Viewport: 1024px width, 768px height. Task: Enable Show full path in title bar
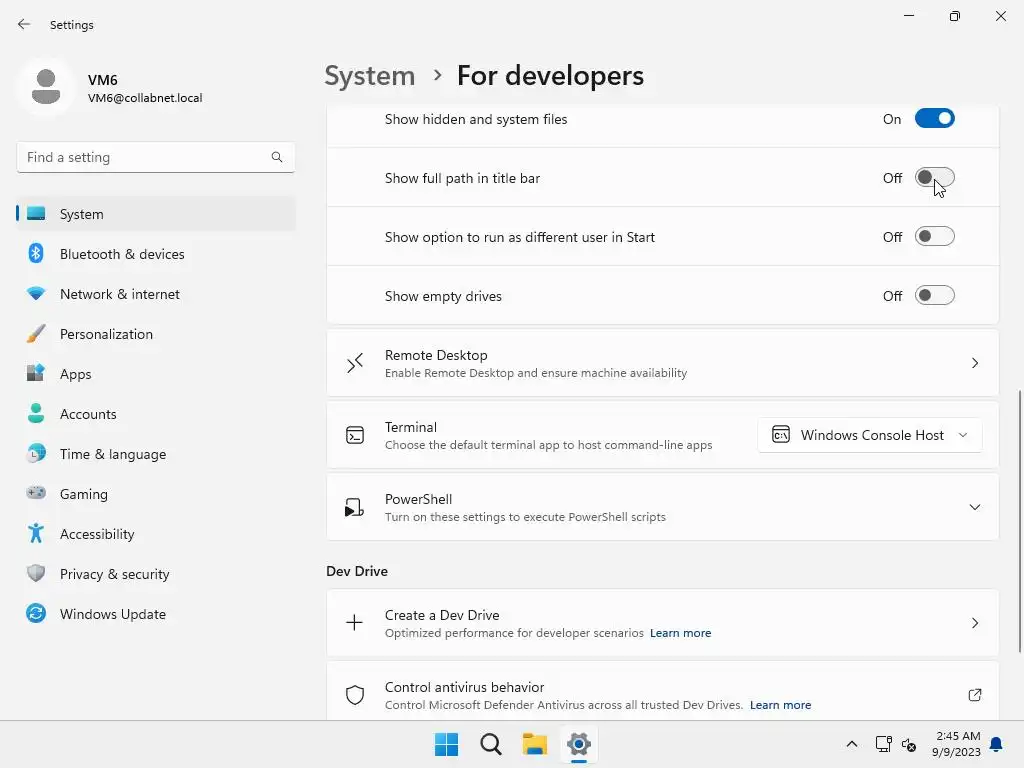tap(935, 178)
